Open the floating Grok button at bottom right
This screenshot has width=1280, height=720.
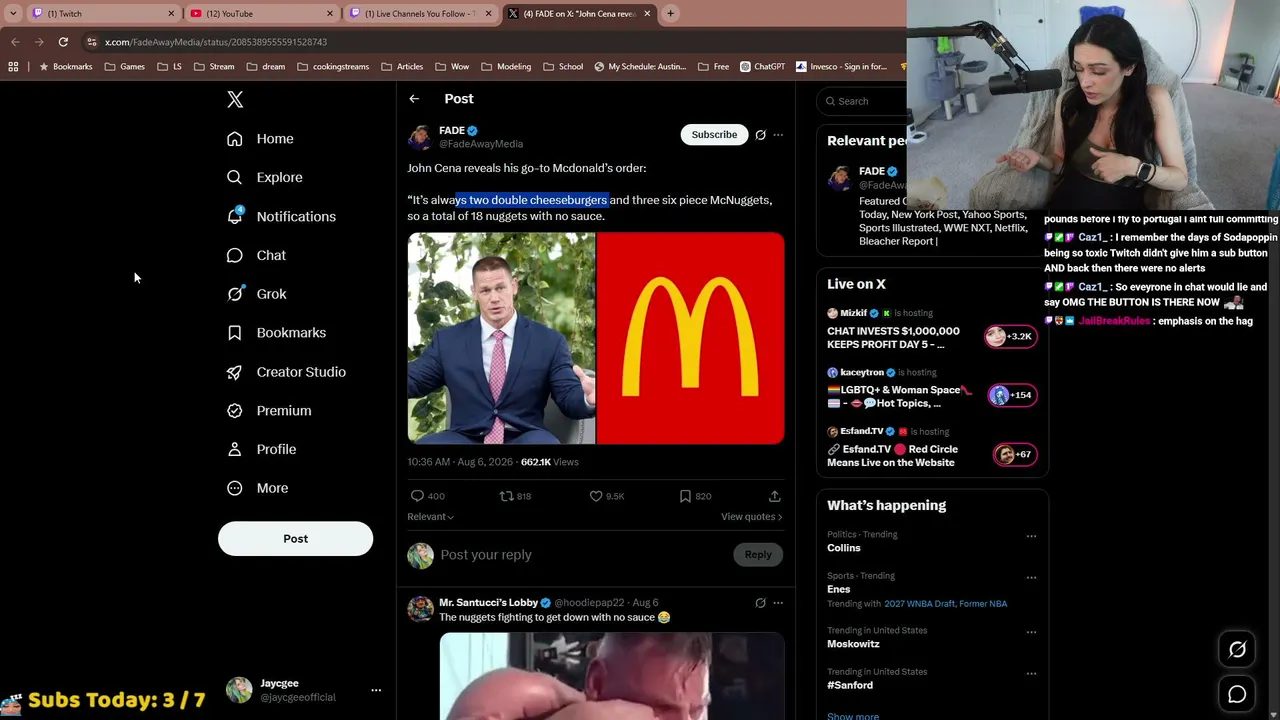tap(1237, 650)
